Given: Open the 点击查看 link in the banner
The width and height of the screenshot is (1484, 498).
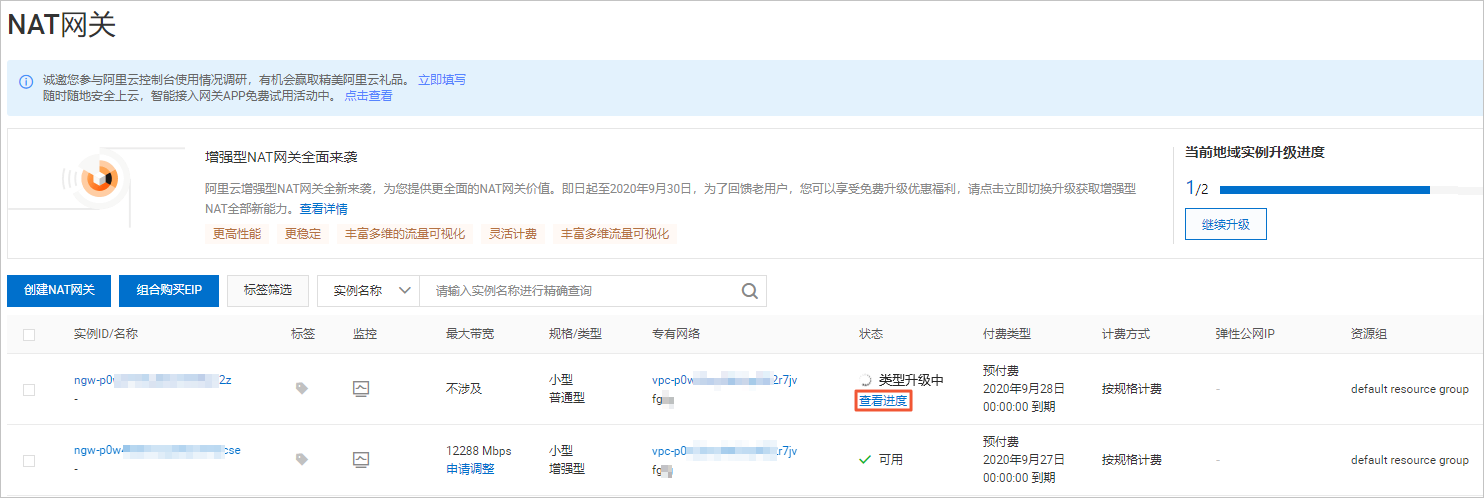Looking at the screenshot, I should (369, 96).
